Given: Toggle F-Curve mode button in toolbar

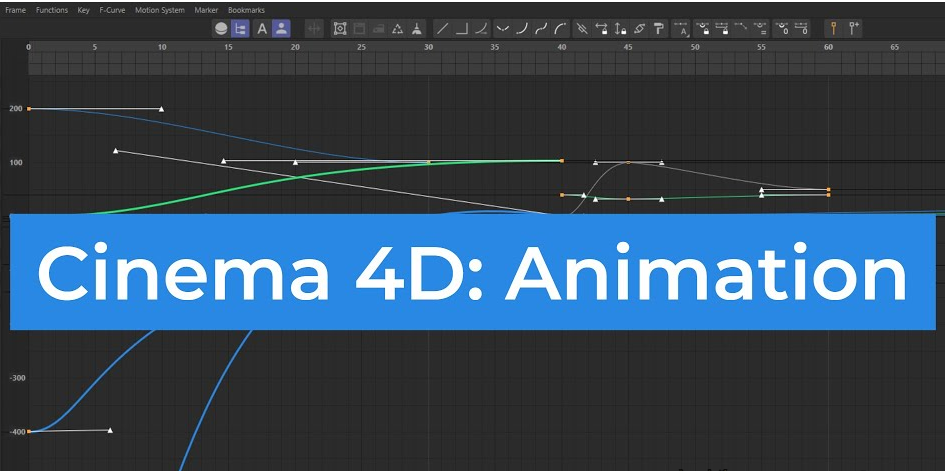Looking at the screenshot, I should pos(241,29).
